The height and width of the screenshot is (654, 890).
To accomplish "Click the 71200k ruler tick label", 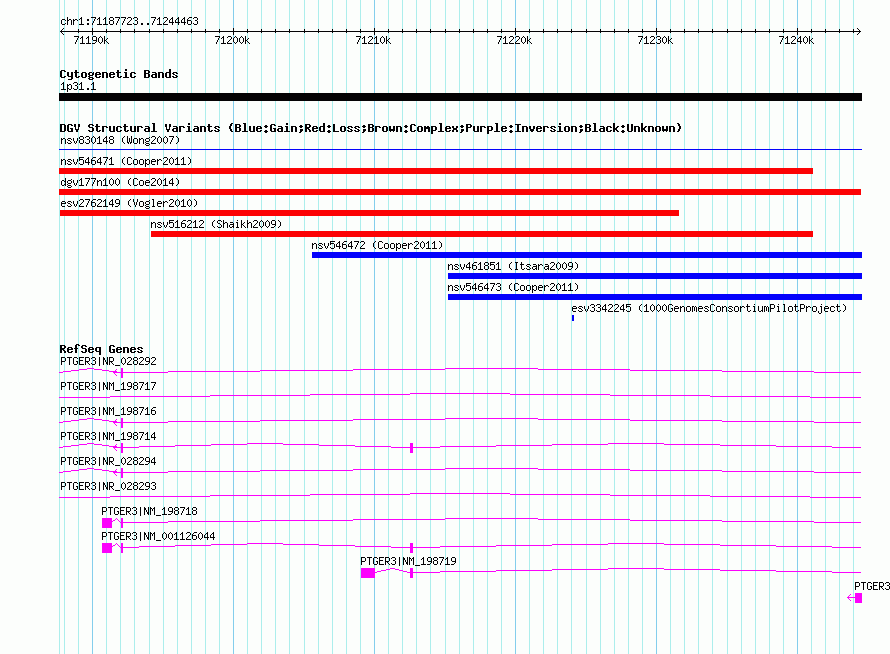I will point(232,40).
